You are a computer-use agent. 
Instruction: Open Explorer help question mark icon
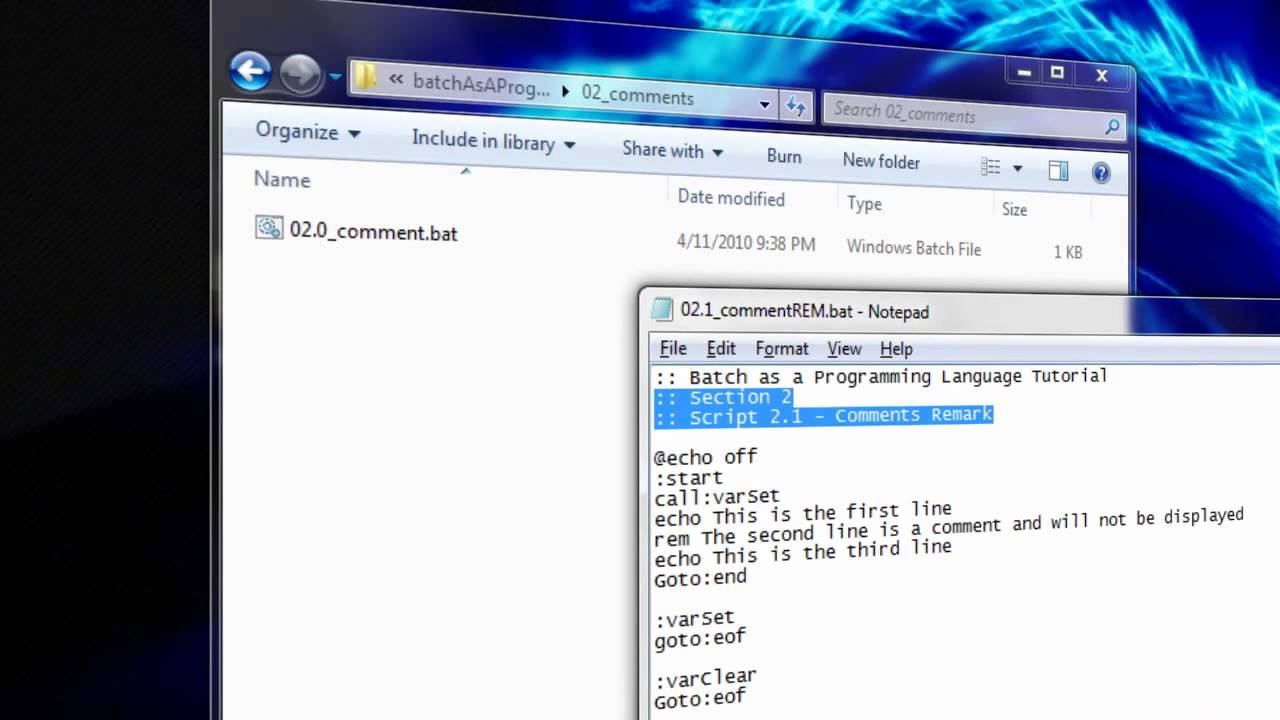(1101, 173)
